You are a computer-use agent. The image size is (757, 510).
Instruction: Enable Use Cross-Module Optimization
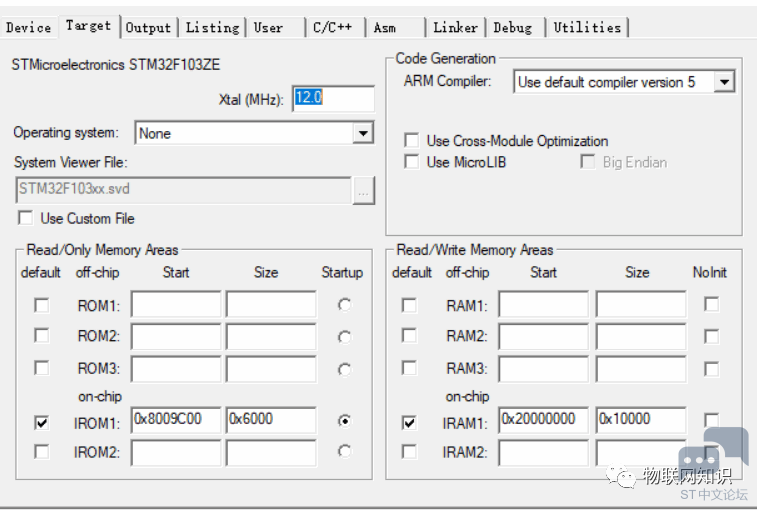(411, 141)
